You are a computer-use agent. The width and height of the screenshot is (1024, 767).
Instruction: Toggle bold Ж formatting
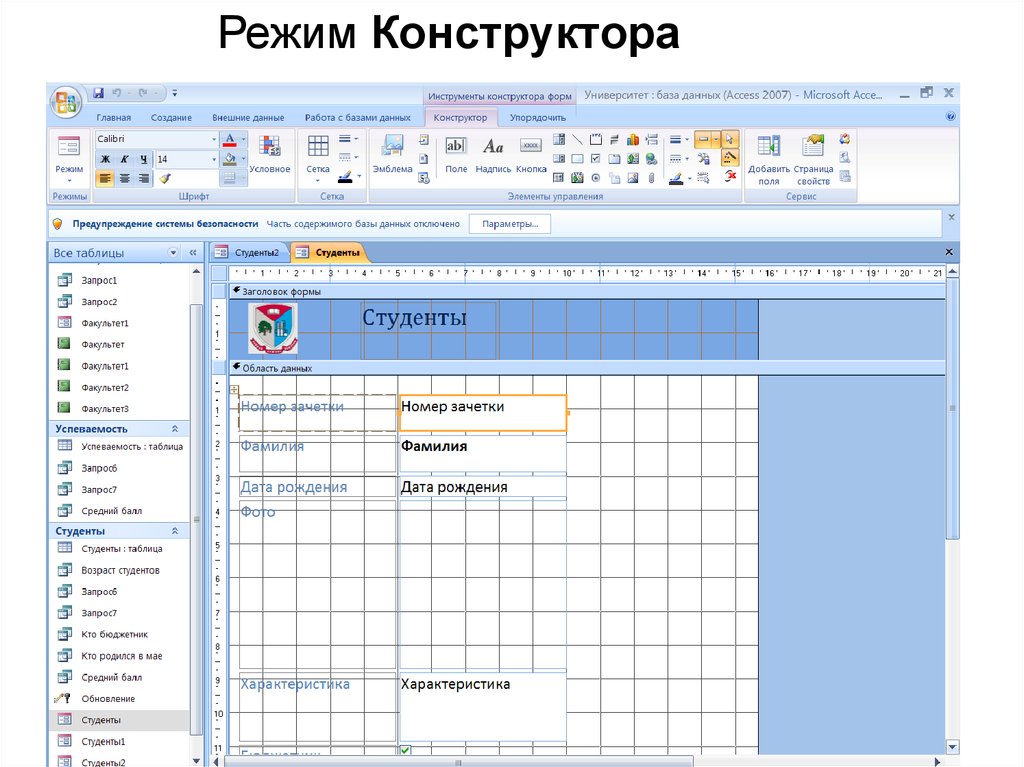pos(105,159)
